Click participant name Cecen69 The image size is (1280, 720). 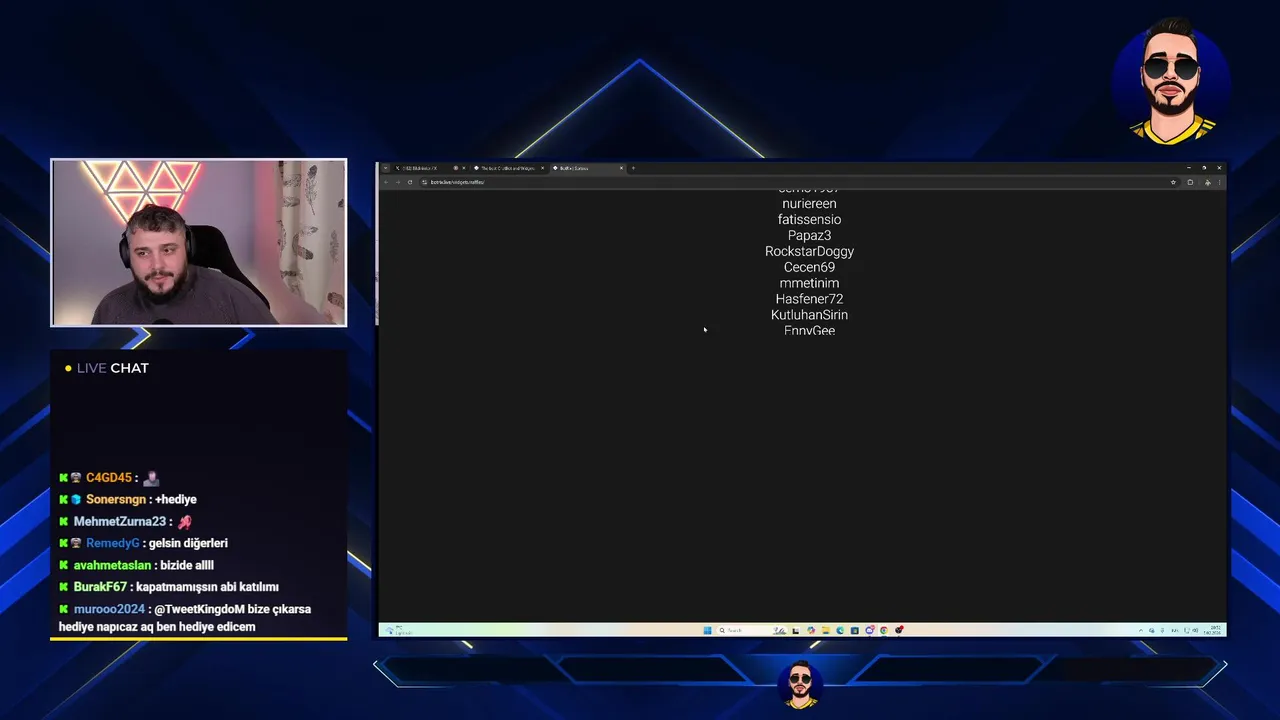point(809,267)
